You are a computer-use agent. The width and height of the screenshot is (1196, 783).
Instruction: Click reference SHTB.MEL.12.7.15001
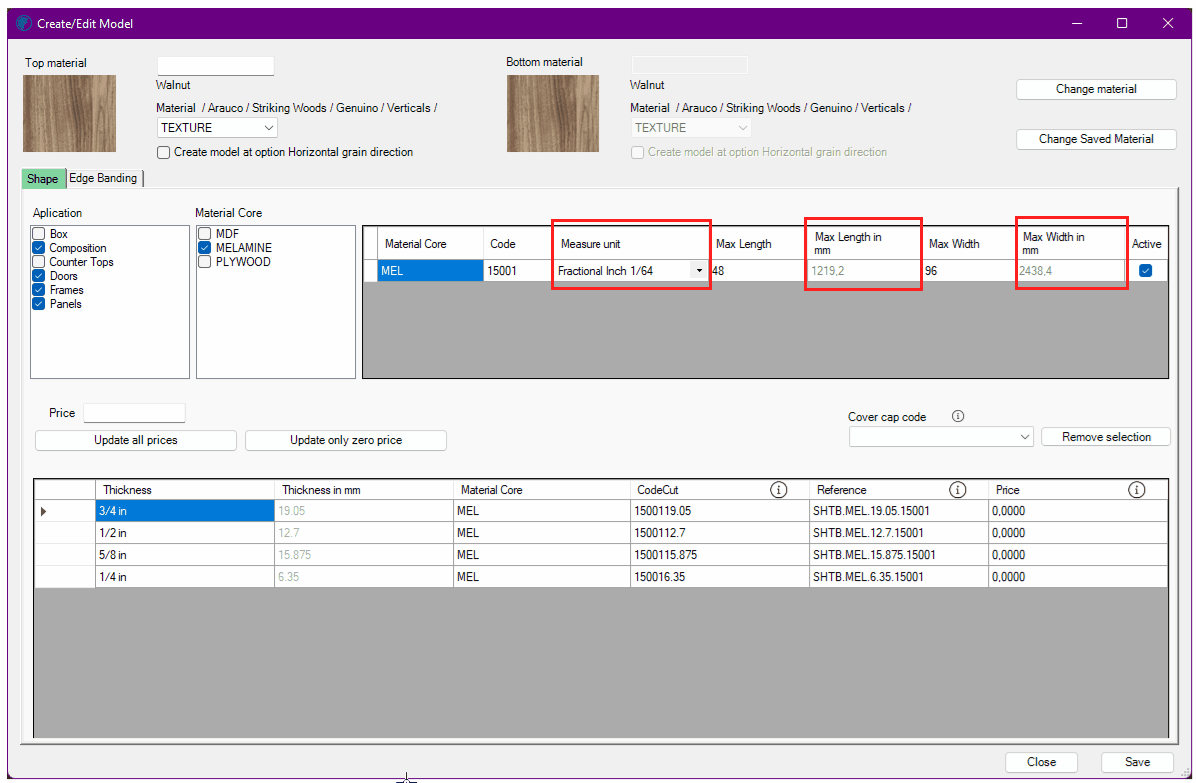(x=899, y=533)
